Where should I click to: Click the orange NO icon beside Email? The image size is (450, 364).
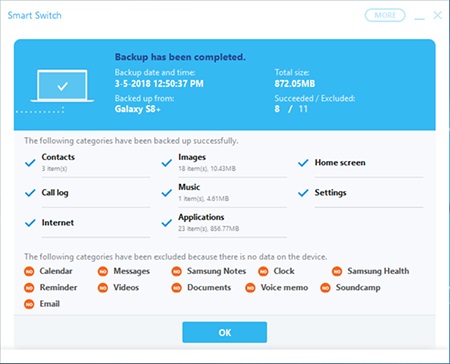(29, 304)
